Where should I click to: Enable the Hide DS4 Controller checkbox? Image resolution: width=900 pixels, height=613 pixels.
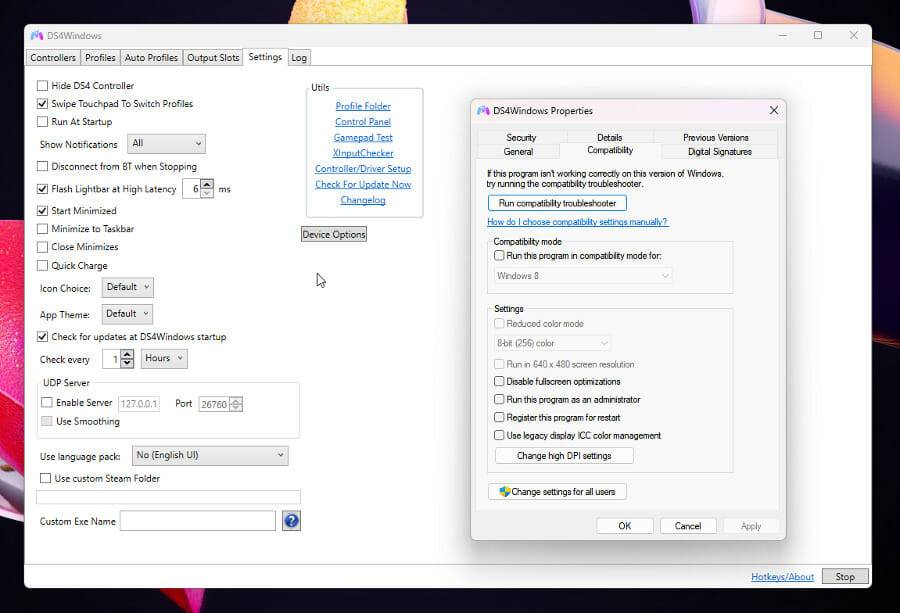(43, 86)
